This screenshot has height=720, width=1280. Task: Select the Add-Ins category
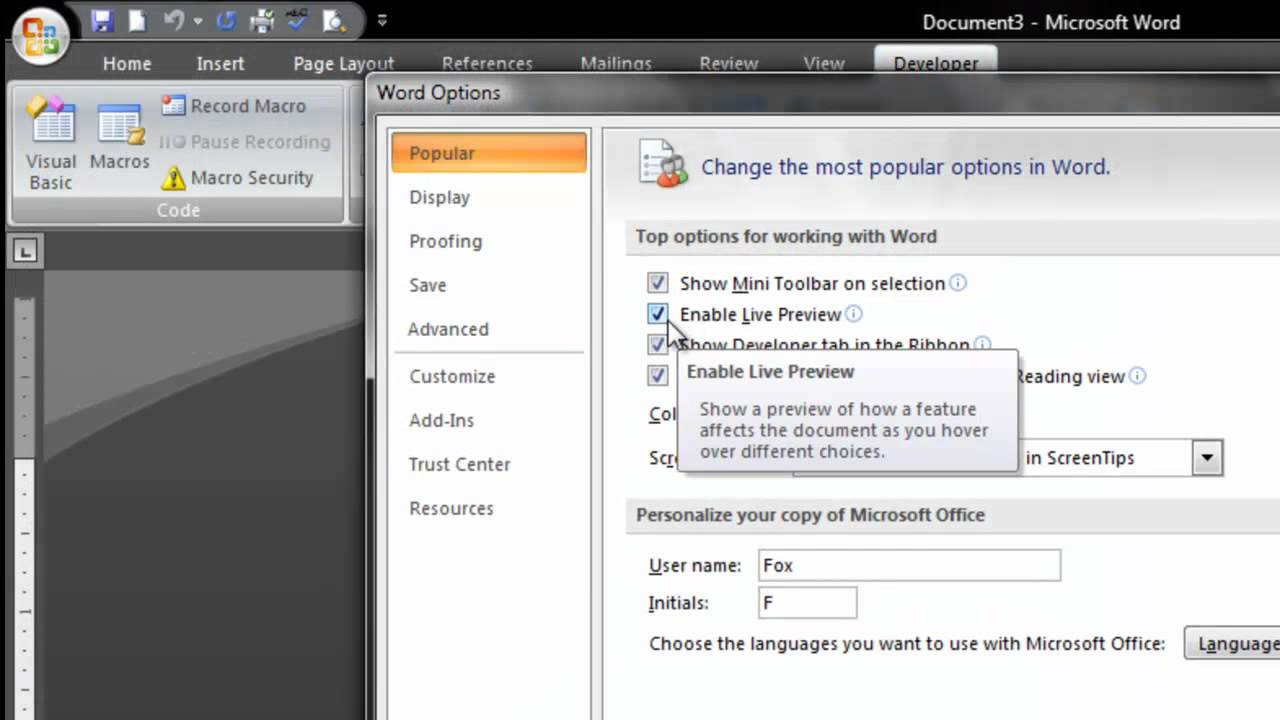(489, 420)
